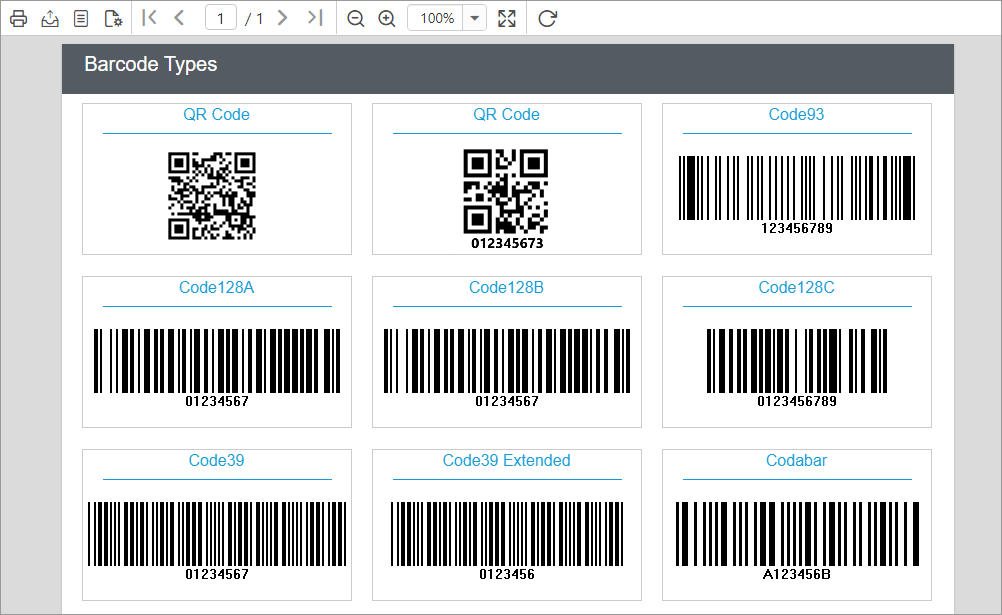Click the Codabar title text
Screen dimensions: 1002x615
pos(796,460)
